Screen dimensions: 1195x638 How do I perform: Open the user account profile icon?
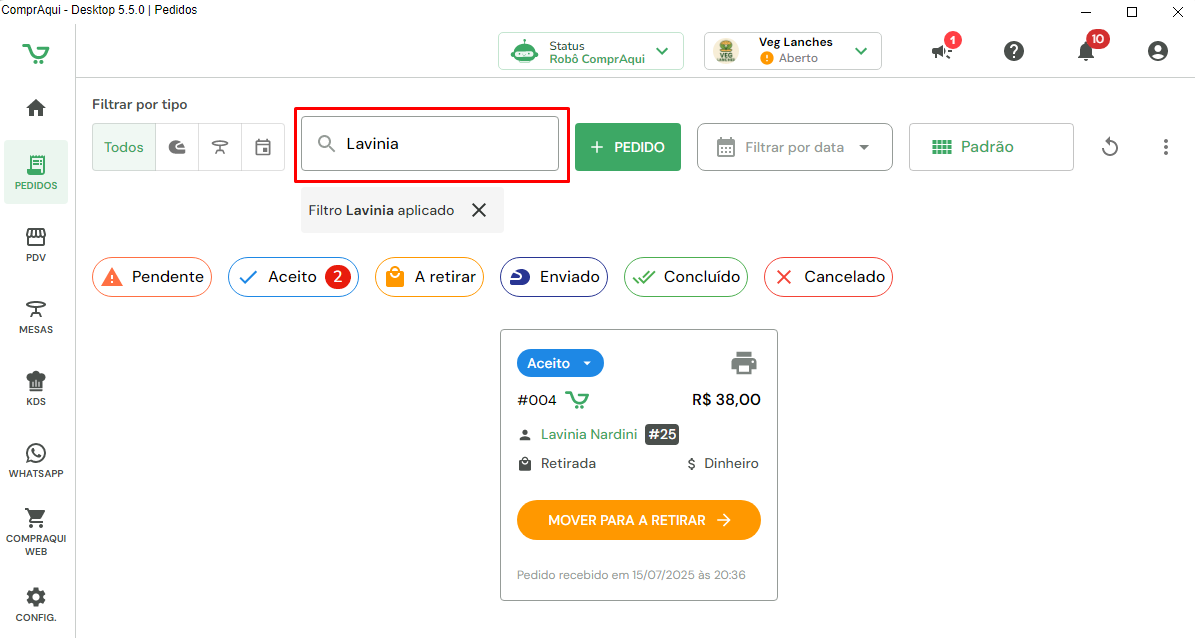point(1158,51)
